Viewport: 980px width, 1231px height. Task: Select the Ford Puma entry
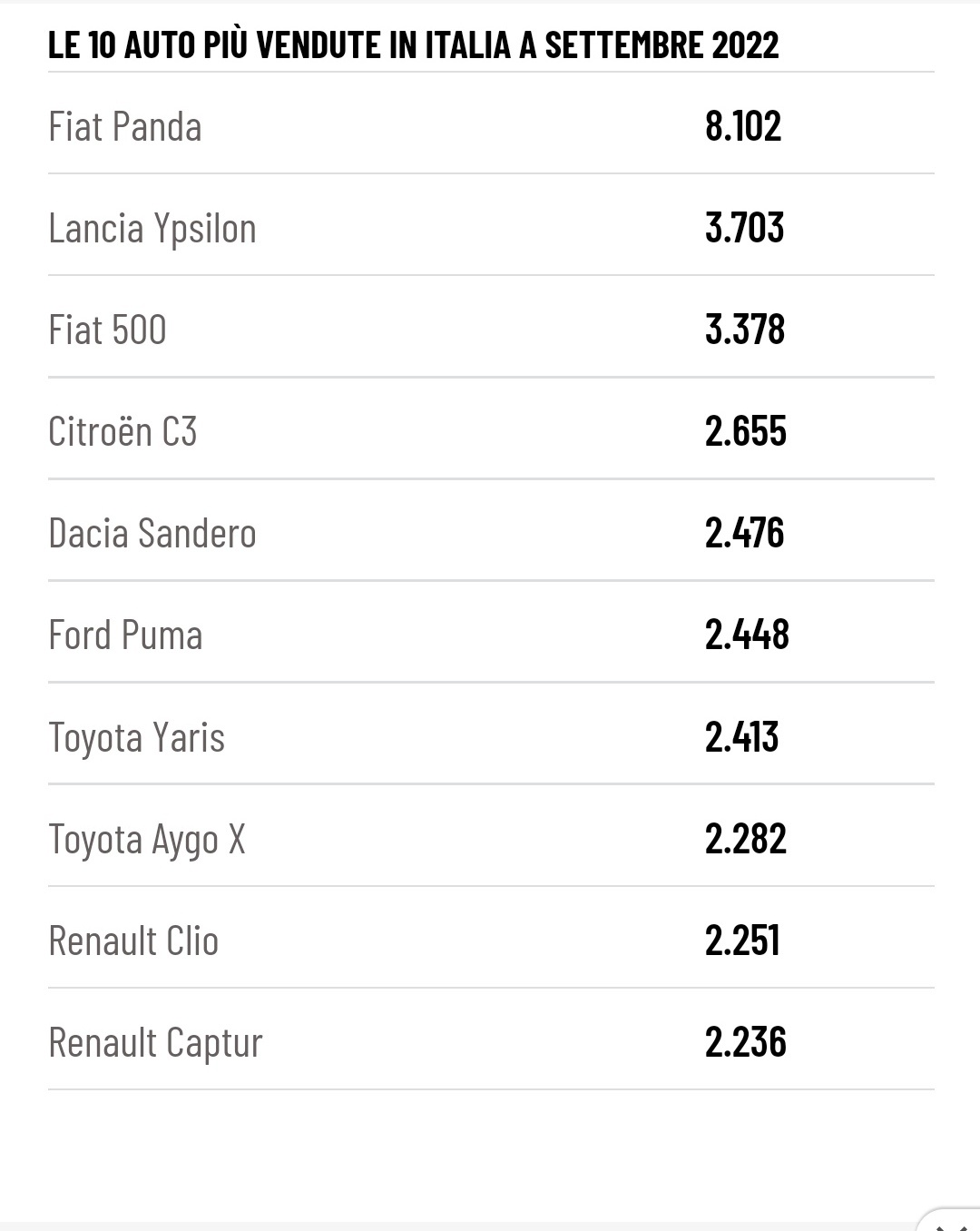125,635
